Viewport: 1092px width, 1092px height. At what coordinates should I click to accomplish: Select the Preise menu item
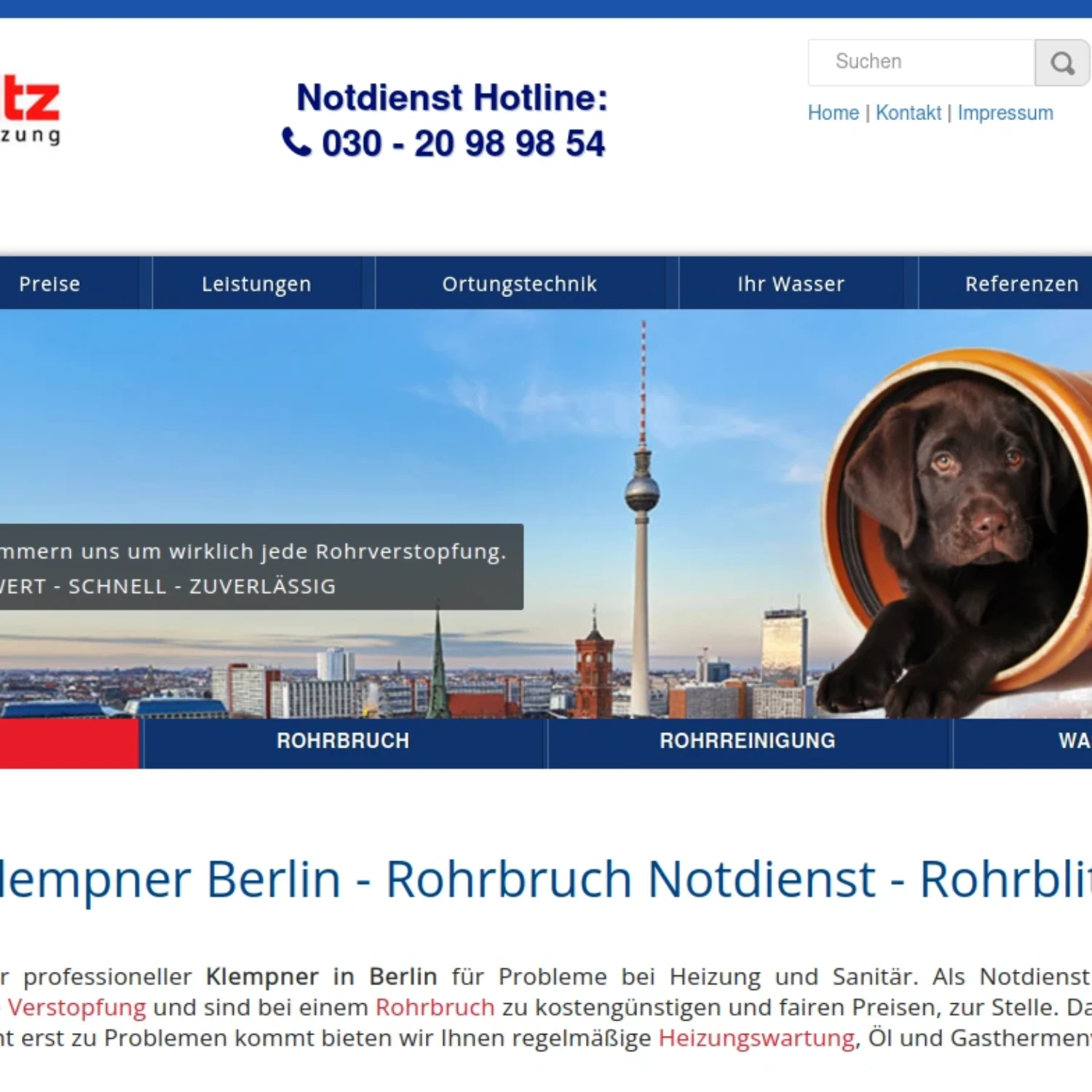tap(50, 283)
